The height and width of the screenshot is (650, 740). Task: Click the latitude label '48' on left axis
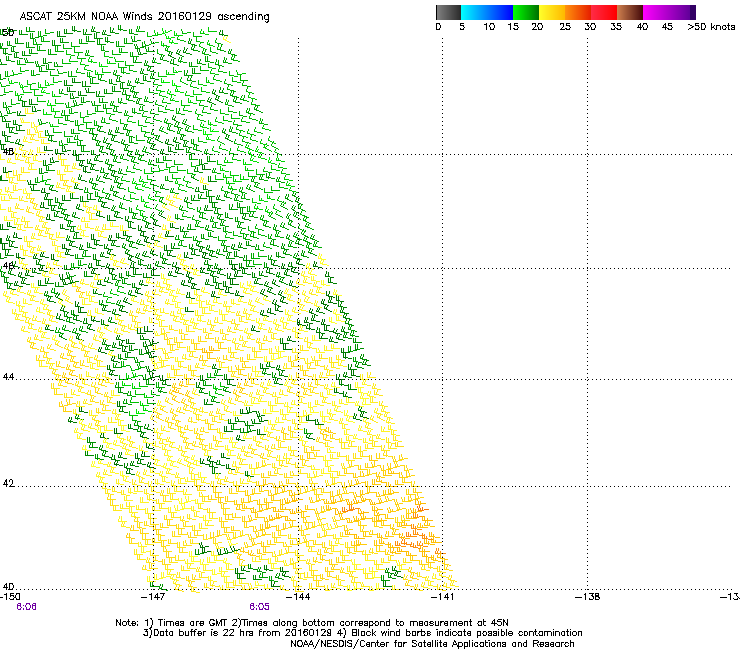point(8,152)
